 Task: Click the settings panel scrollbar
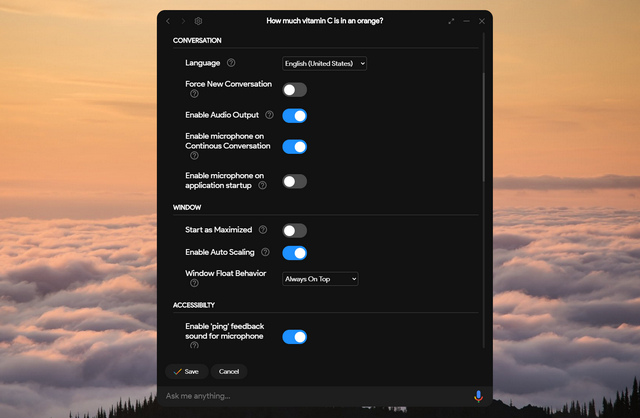point(484,127)
